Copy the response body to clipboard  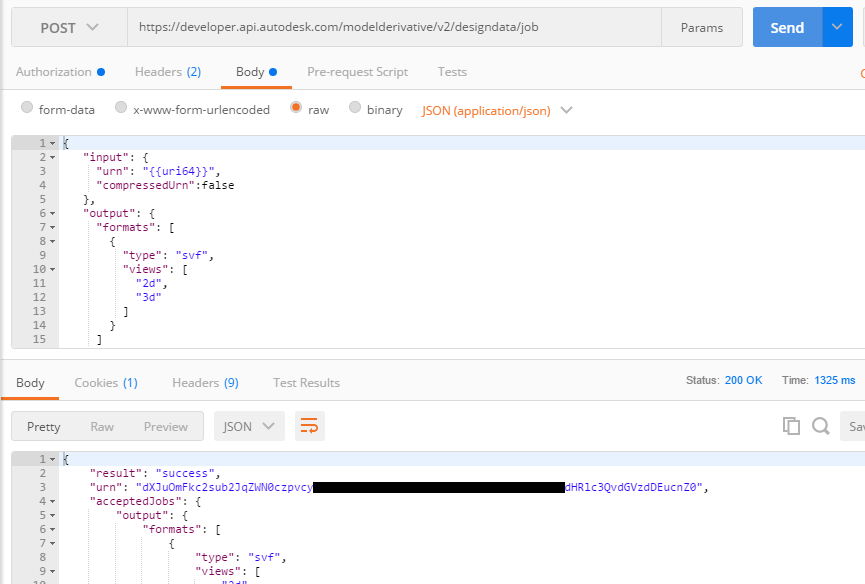[791, 425]
